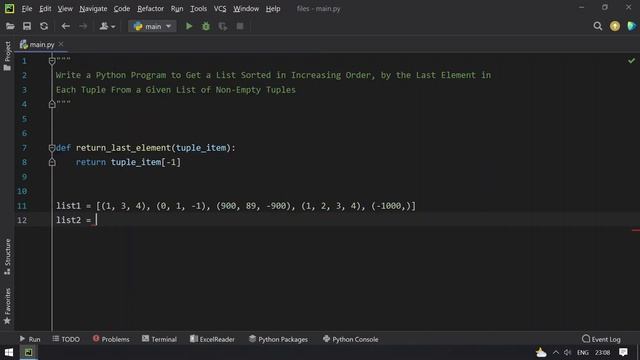Viewport: 640px width, 360px height.
Task: Navigate back with the left arrow
Action: [x=65, y=27]
